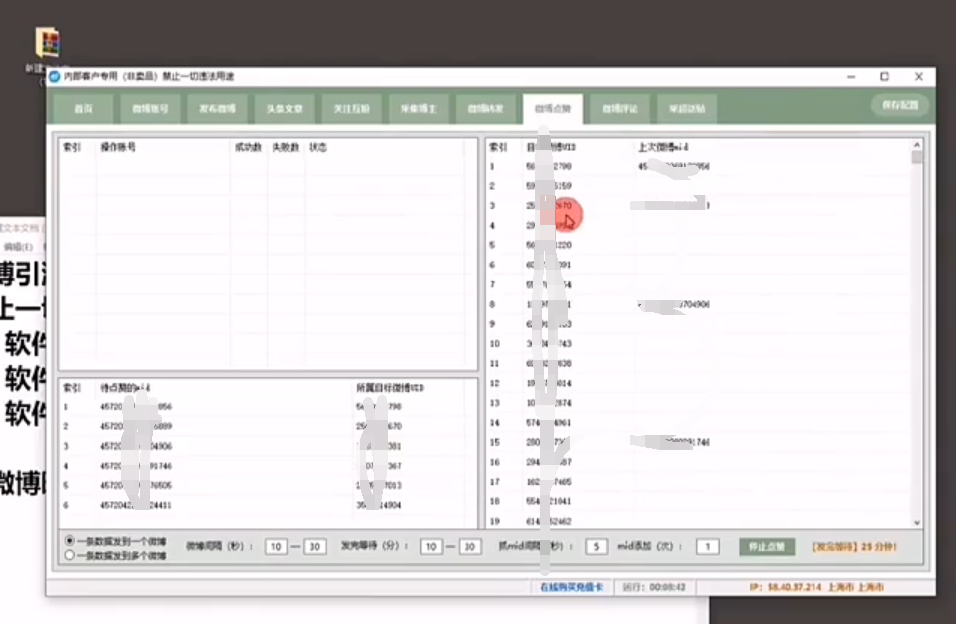This screenshot has height=624, width=956.
Task: Click the 发完等待 25 分钟 status text
Action: 854,547
